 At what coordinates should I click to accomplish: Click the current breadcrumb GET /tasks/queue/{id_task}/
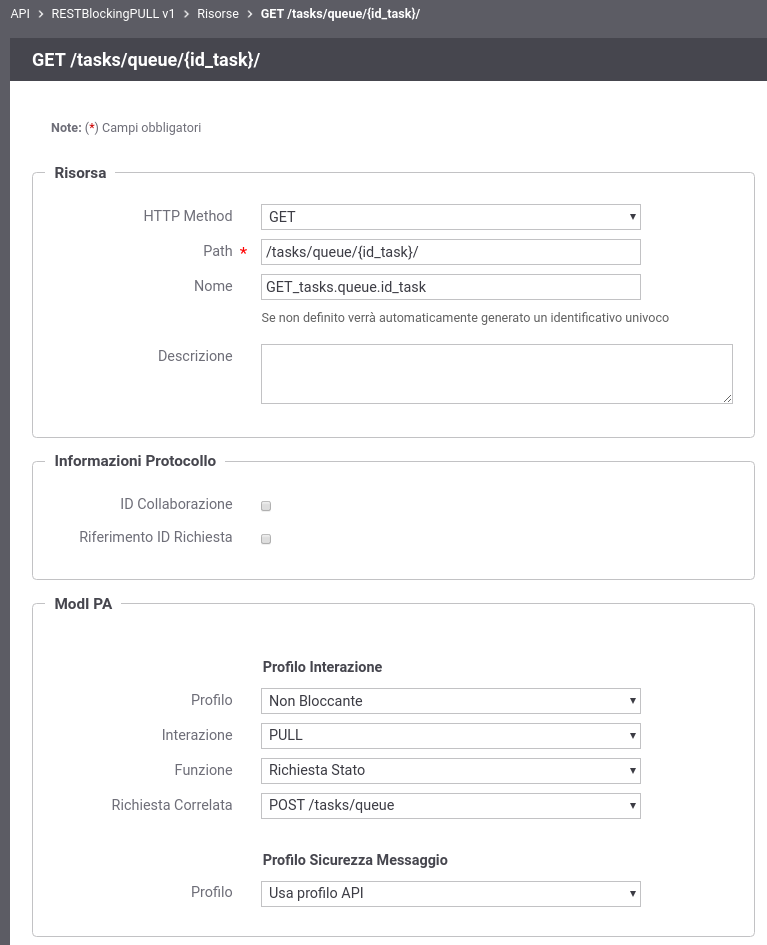click(340, 13)
